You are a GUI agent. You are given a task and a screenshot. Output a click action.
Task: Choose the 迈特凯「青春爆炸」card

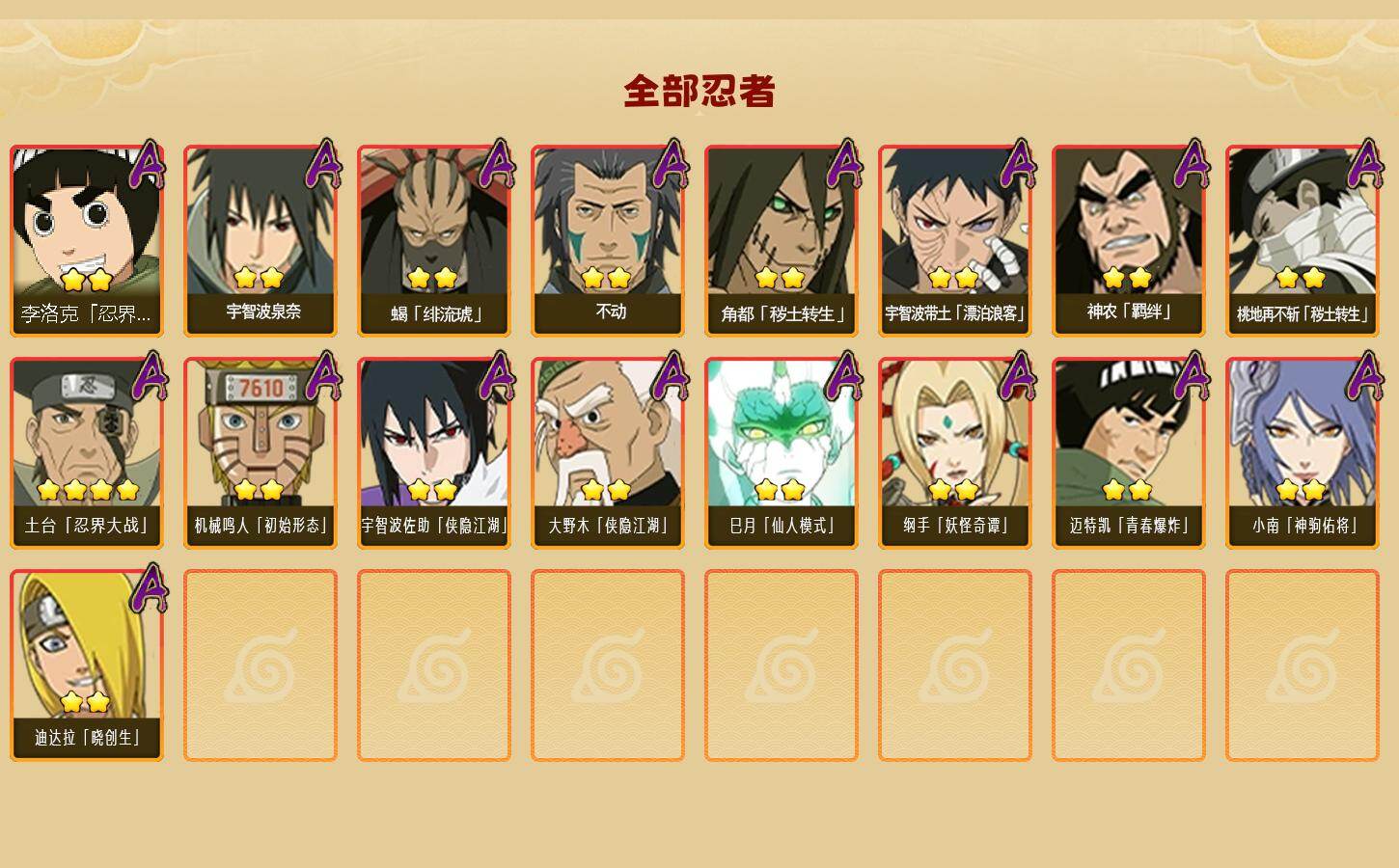(1129, 453)
